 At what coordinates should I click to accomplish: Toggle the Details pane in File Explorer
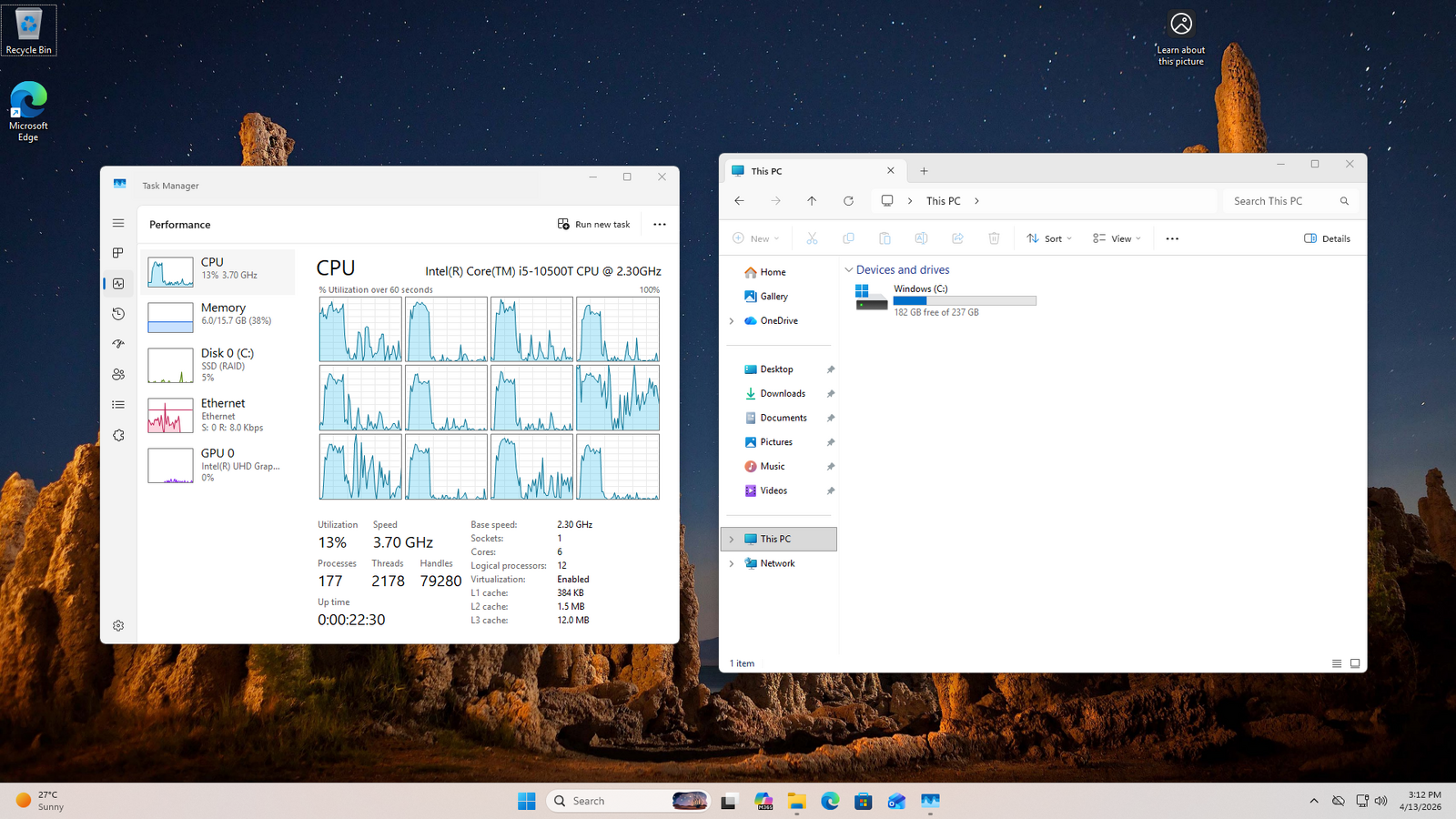(x=1327, y=238)
